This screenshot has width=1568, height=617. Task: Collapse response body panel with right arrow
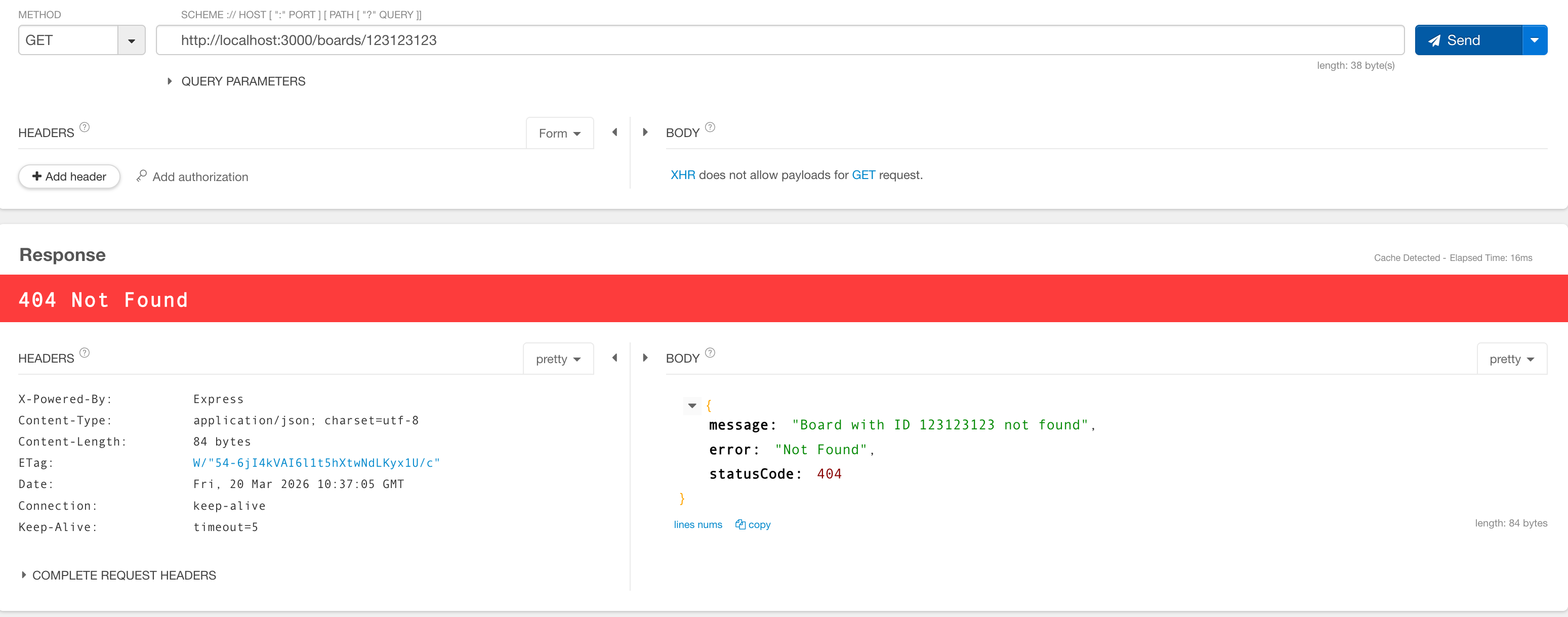point(645,358)
